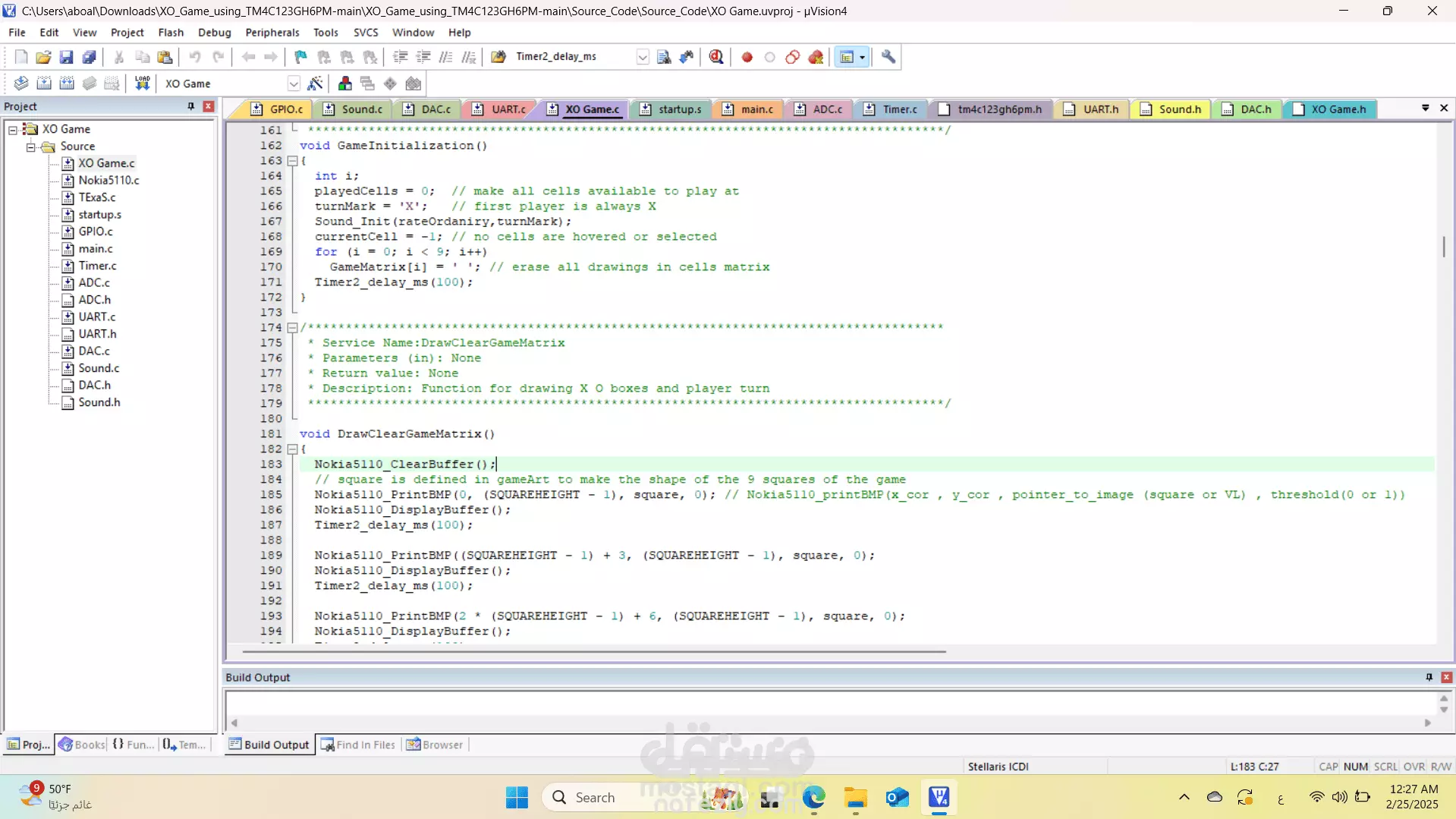Screen dimensions: 1456x819
Task: Collapse the Source group node
Action: (30, 146)
